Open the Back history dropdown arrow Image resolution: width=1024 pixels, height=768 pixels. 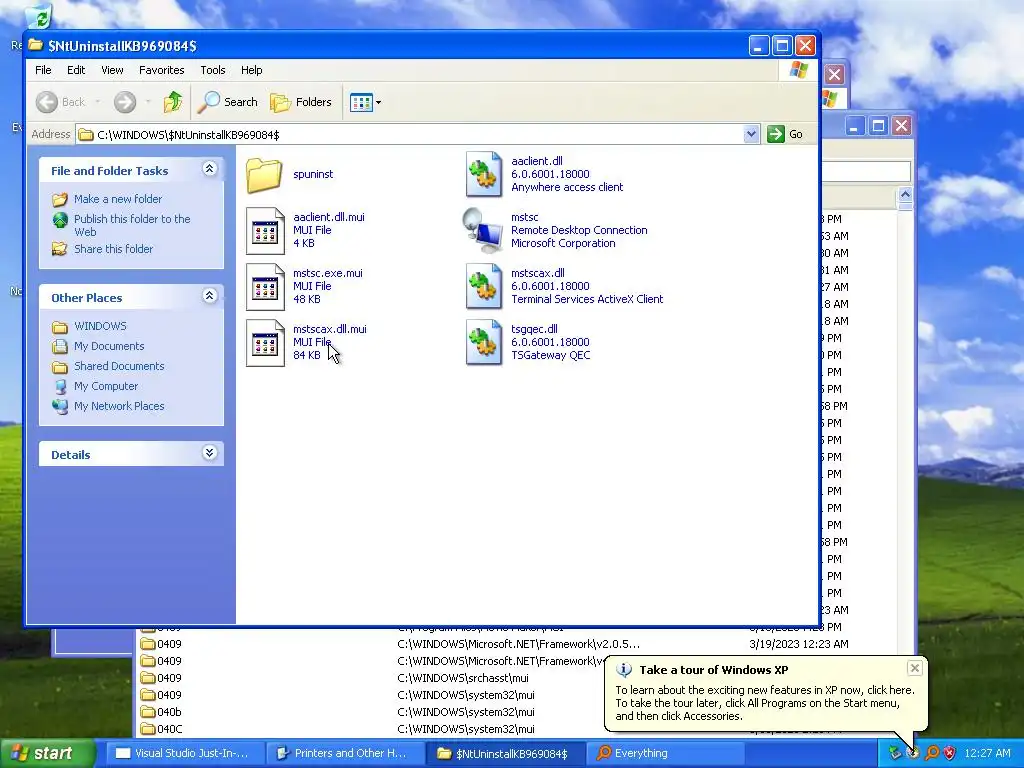point(98,102)
